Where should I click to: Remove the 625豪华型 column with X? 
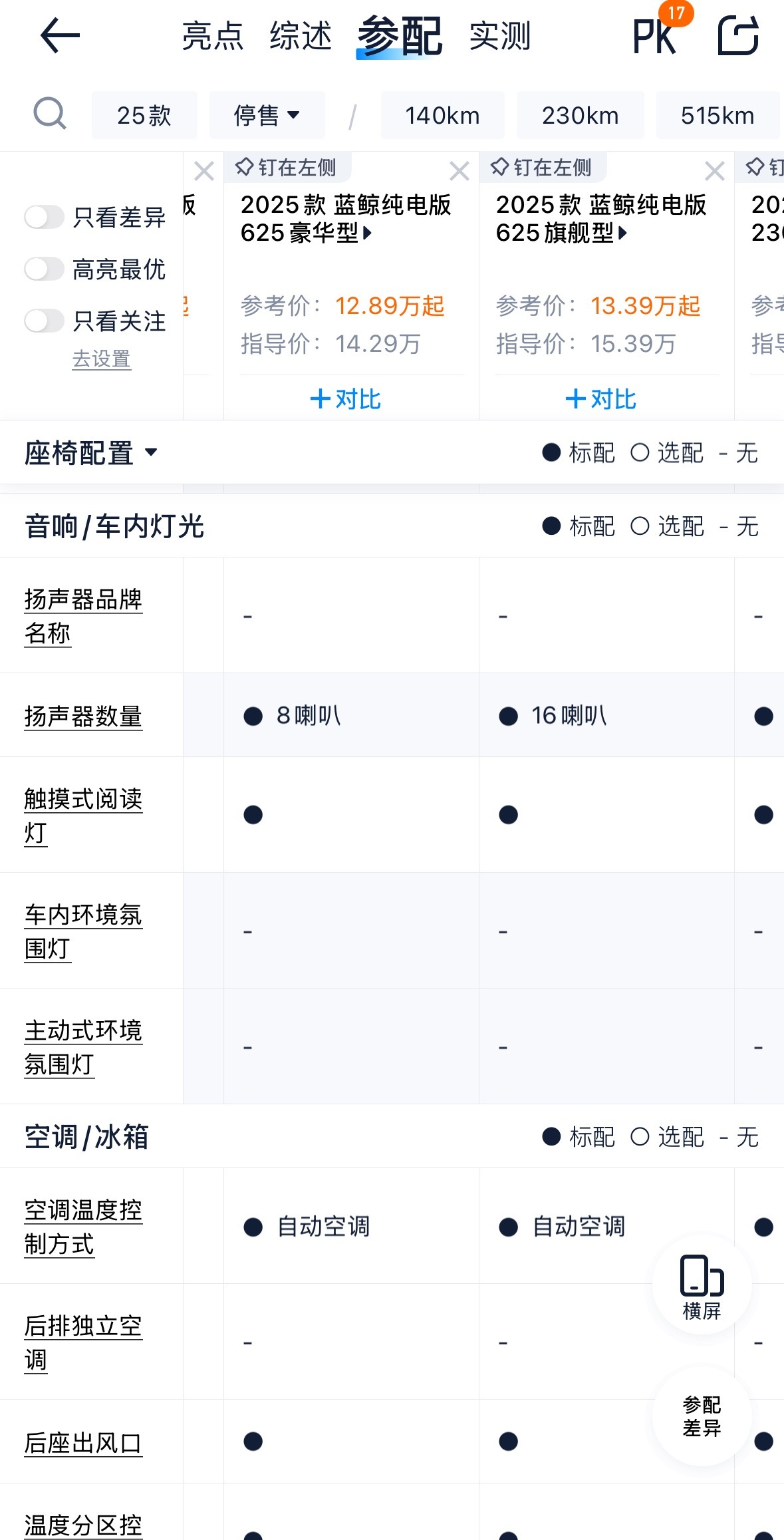click(459, 171)
